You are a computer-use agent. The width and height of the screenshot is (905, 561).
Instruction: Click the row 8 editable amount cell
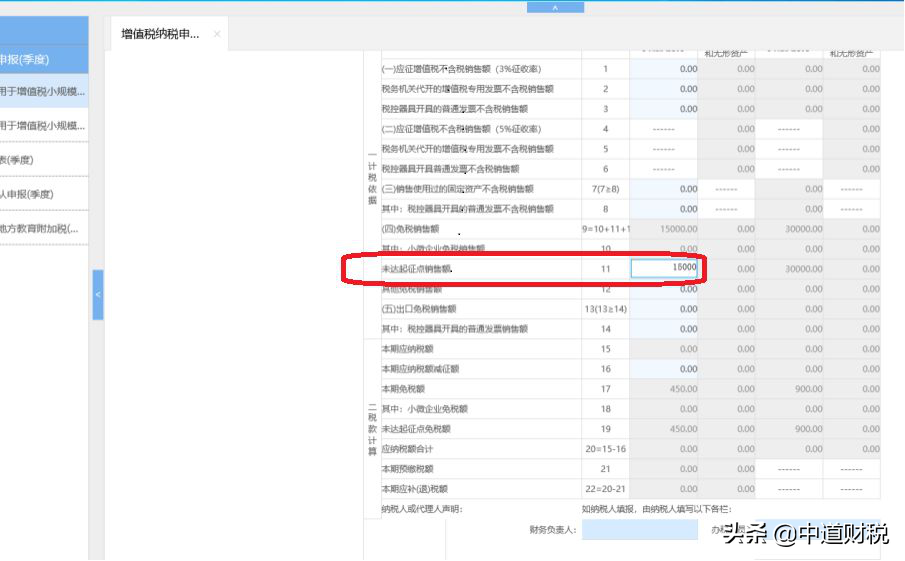click(x=664, y=209)
